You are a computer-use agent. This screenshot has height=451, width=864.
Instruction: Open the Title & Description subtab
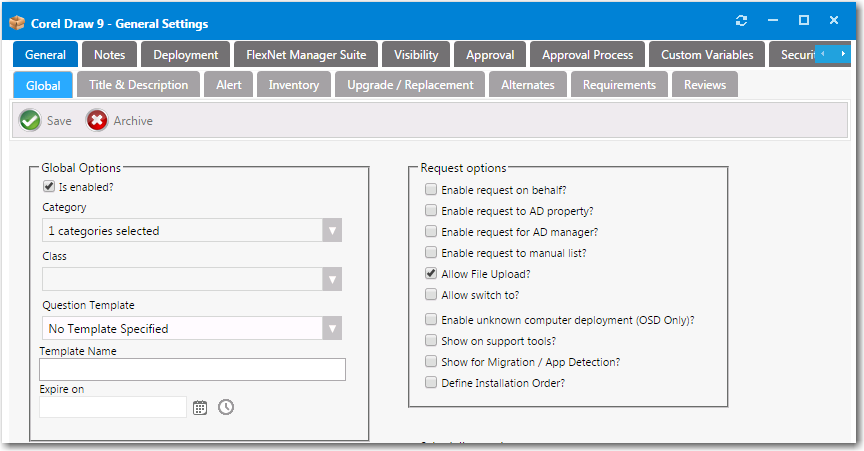[x=138, y=85]
